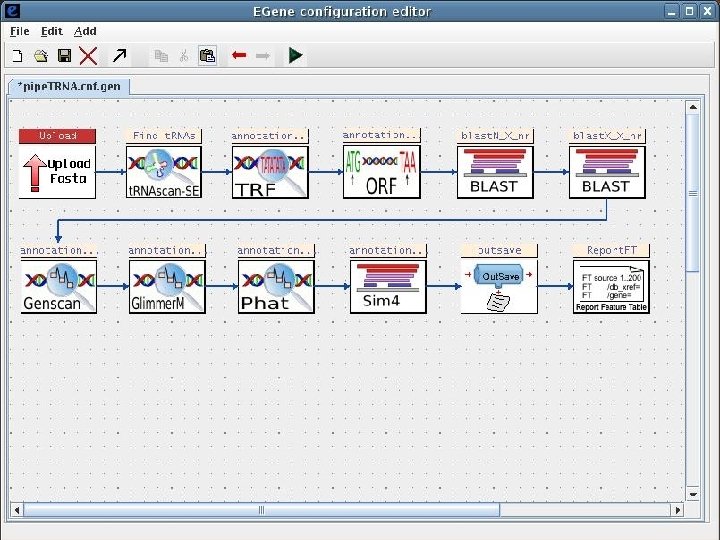Image resolution: width=720 pixels, height=540 pixels.
Task: Create a new file with toolbar icon
Action: 17,56
